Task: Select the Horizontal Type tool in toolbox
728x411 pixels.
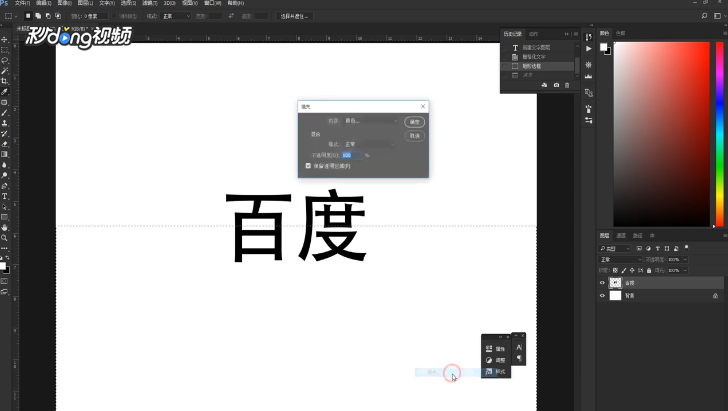Action: 5,196
